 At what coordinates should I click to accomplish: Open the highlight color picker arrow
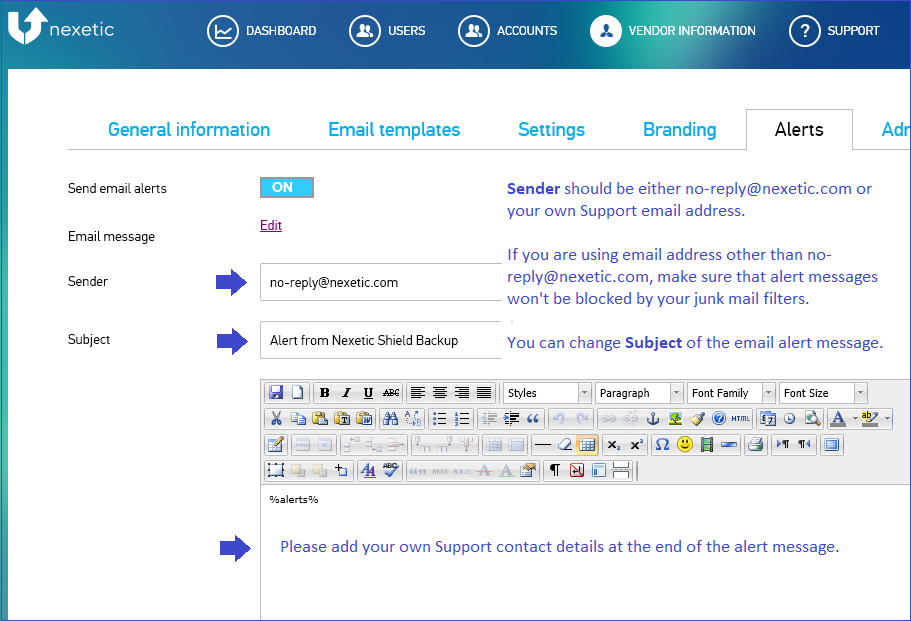click(x=887, y=418)
